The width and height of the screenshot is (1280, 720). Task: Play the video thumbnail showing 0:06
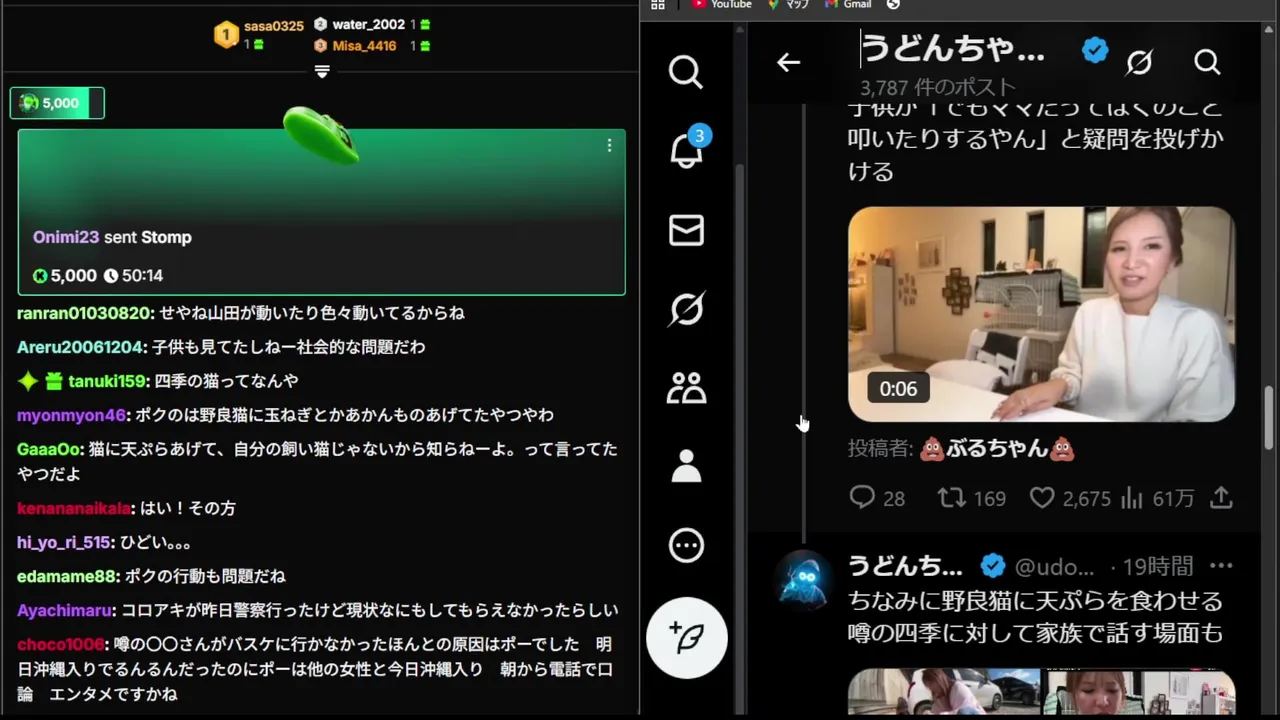(x=1041, y=314)
